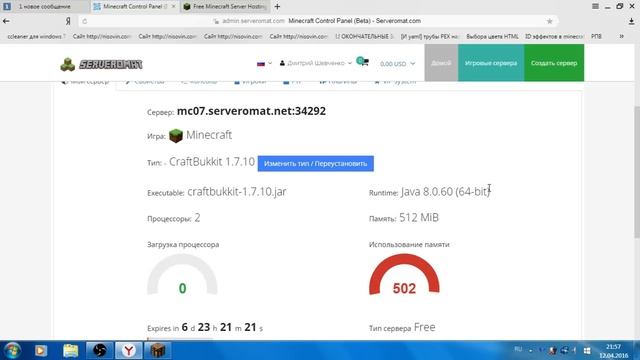Open OBS from the taskbar
The image size is (640, 360).
click(x=100, y=351)
